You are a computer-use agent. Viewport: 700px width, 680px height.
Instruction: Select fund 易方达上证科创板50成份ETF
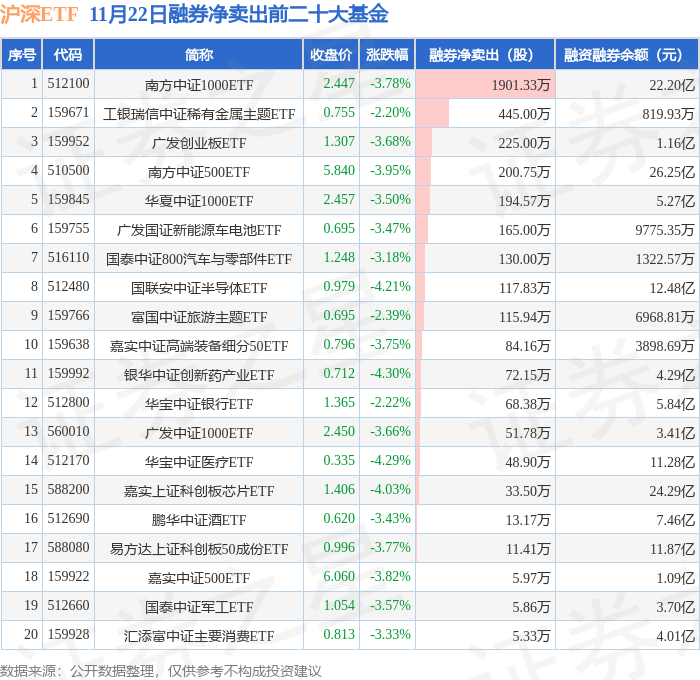(199, 549)
